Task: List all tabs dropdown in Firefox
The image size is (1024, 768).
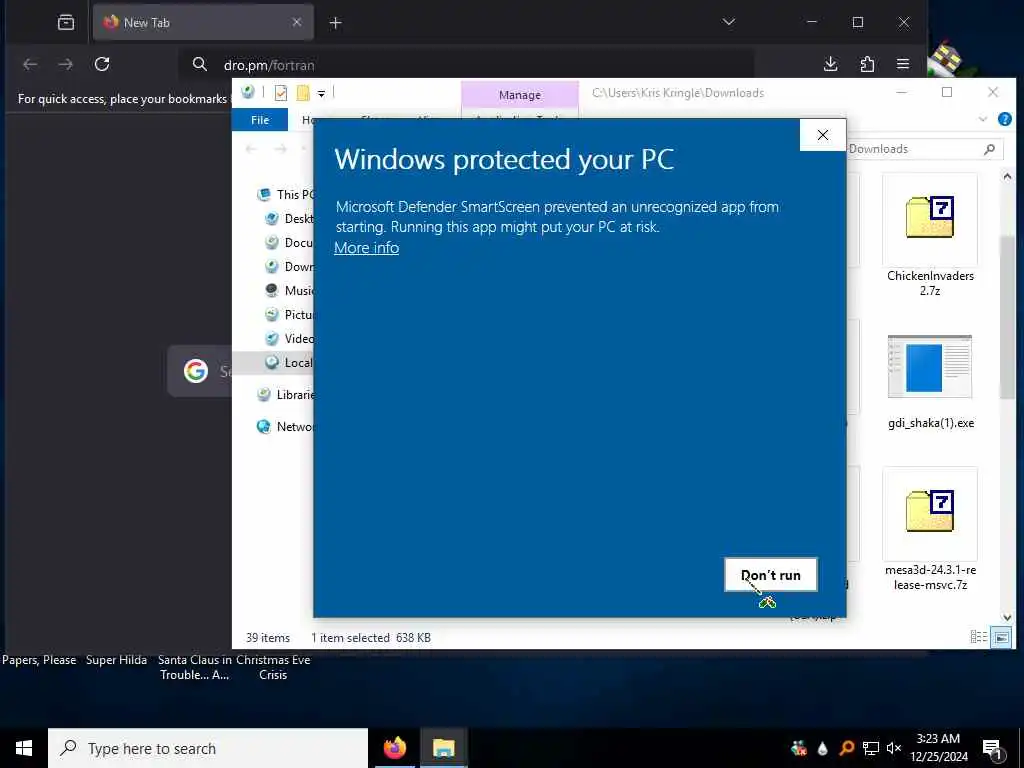Action: (x=729, y=22)
